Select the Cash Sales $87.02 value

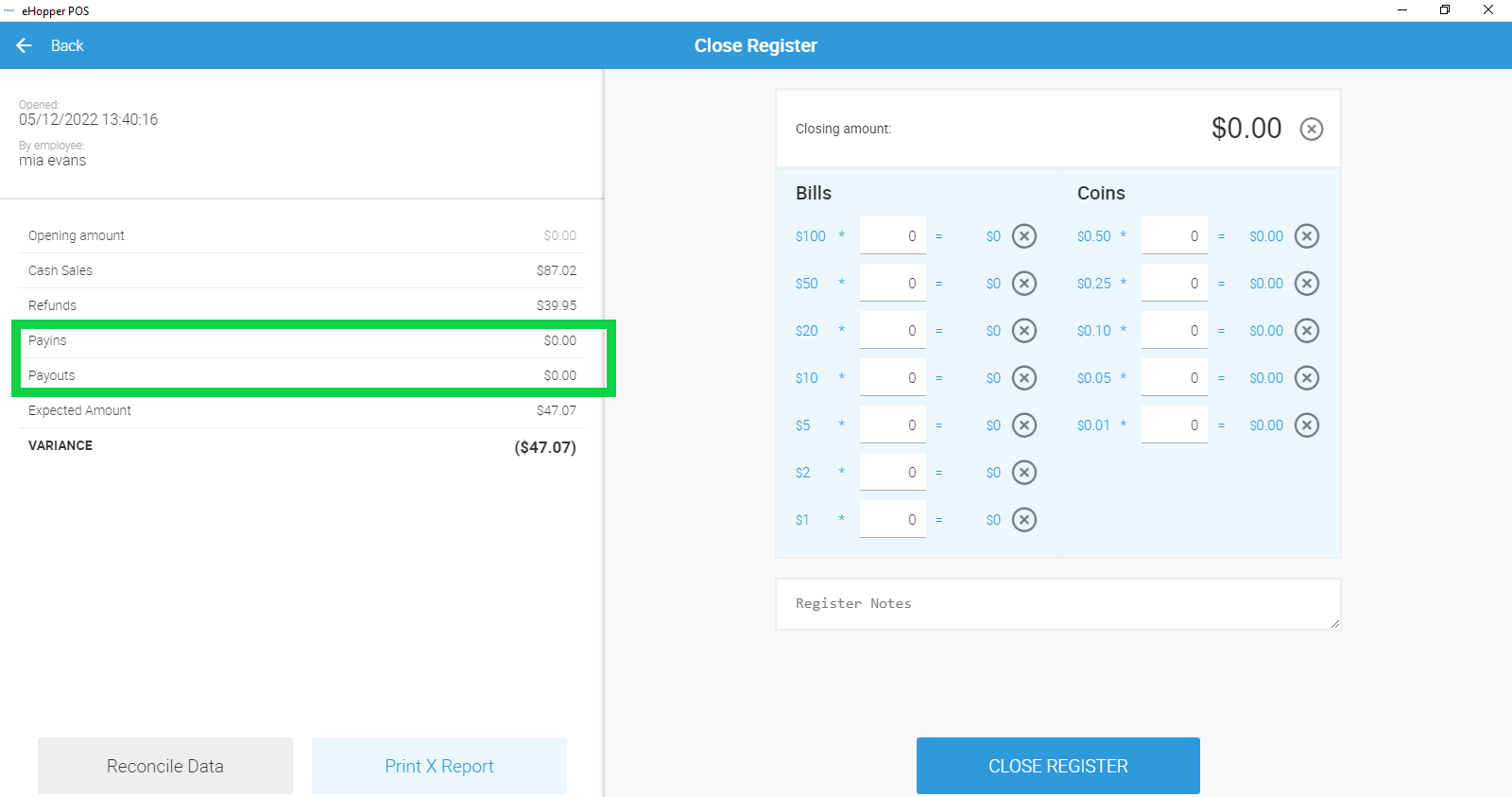tap(557, 270)
